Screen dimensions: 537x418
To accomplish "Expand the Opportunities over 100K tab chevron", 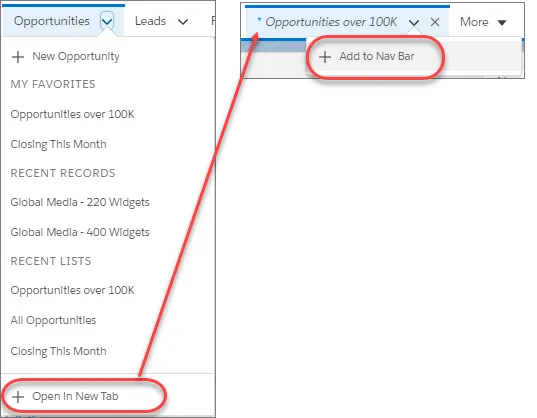I will 414,23.
